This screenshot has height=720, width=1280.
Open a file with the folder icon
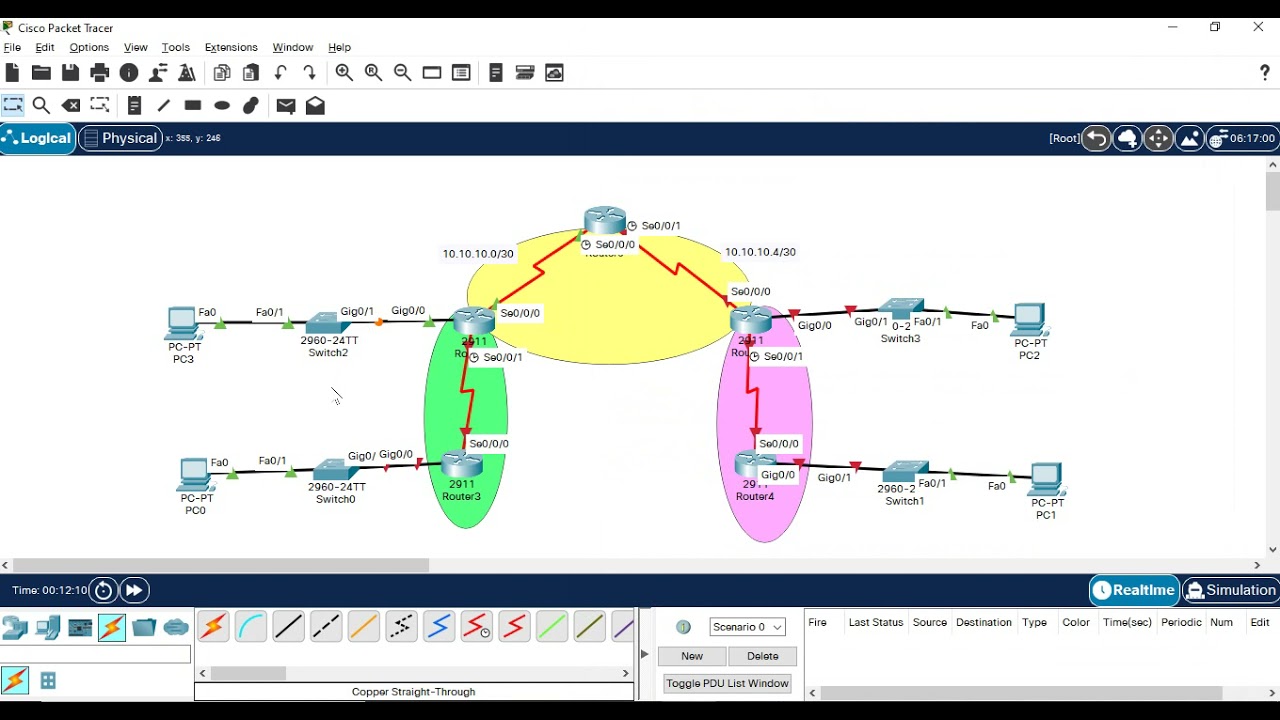pos(41,72)
